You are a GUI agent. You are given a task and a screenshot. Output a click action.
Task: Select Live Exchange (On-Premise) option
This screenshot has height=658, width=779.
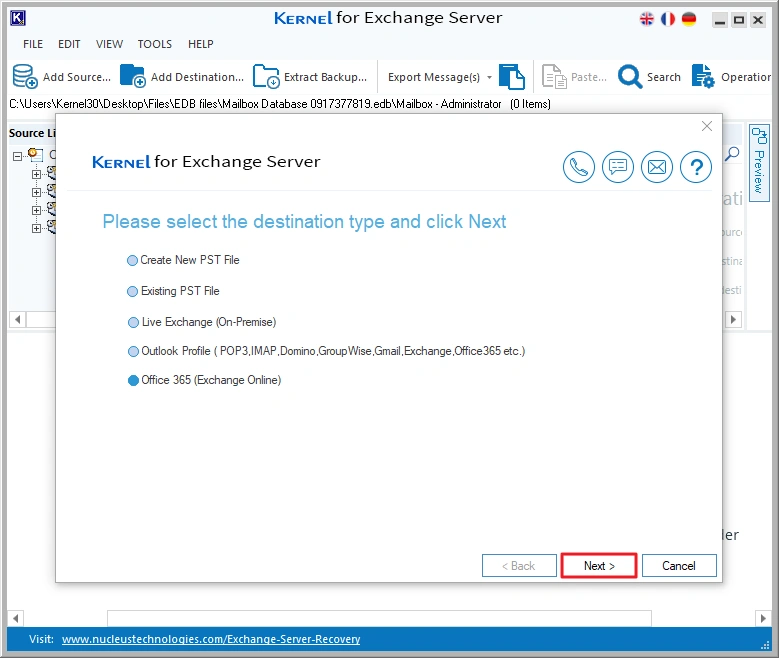point(202,322)
